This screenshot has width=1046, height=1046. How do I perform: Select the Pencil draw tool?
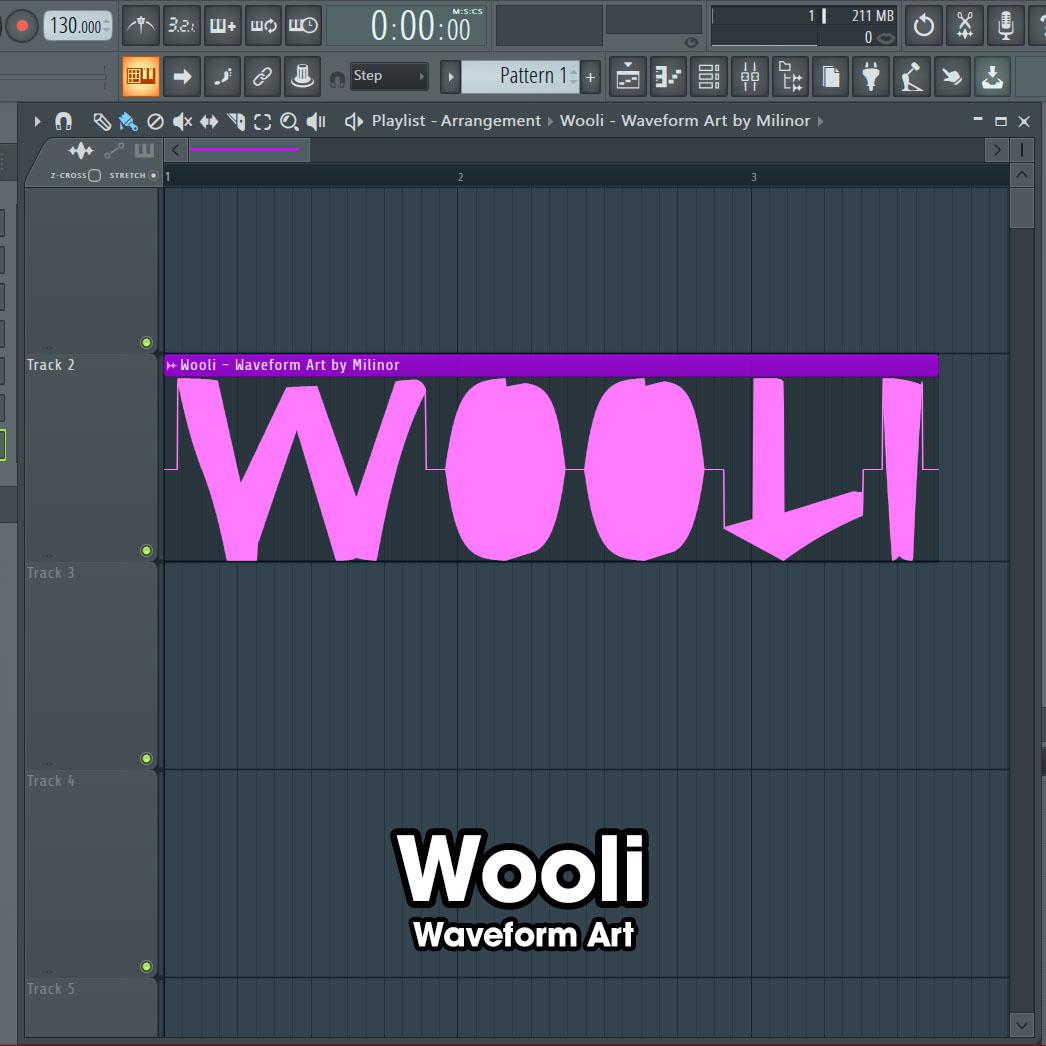coord(99,121)
